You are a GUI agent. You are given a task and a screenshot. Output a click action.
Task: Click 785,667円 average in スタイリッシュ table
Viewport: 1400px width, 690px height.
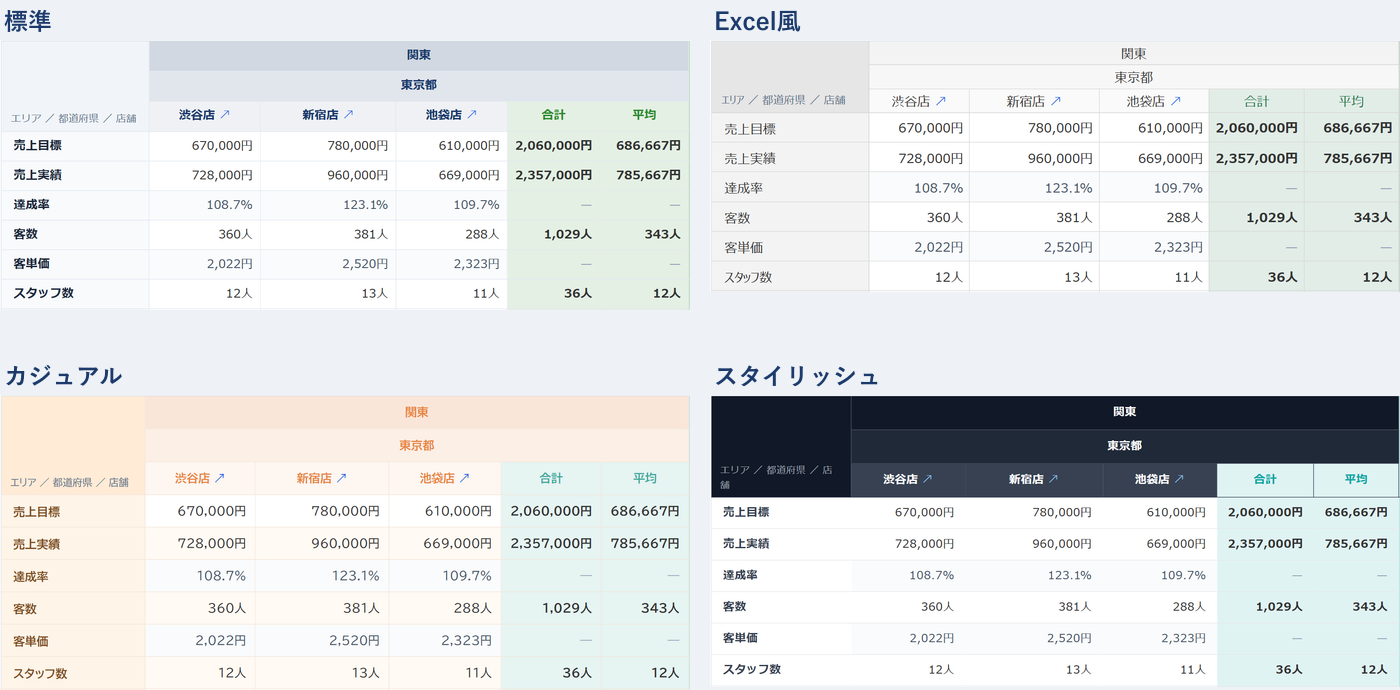1356,543
